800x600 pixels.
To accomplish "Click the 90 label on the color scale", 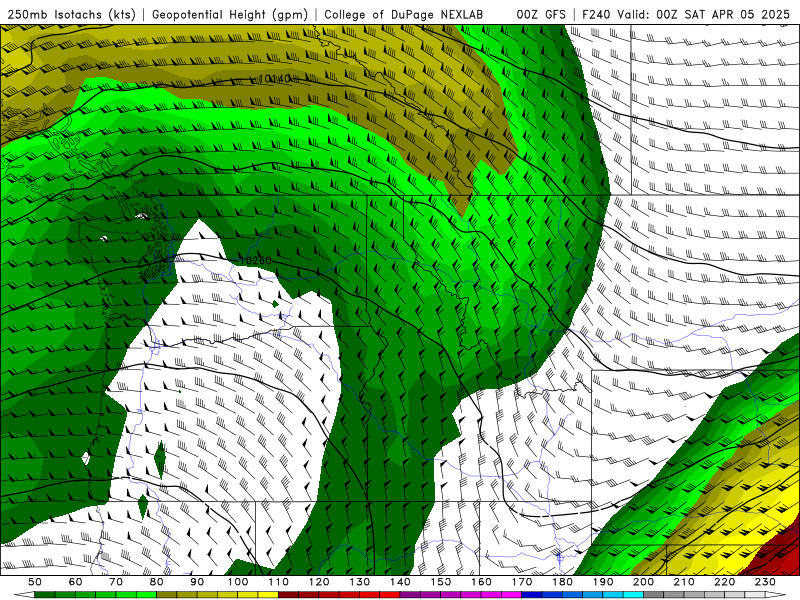I will tap(197, 582).
